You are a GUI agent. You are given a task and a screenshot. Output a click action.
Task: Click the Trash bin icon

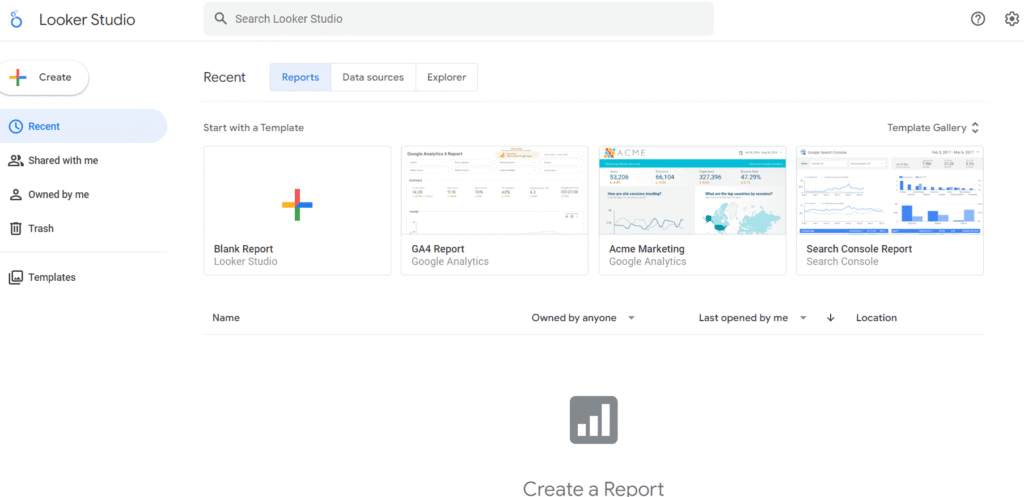point(16,229)
